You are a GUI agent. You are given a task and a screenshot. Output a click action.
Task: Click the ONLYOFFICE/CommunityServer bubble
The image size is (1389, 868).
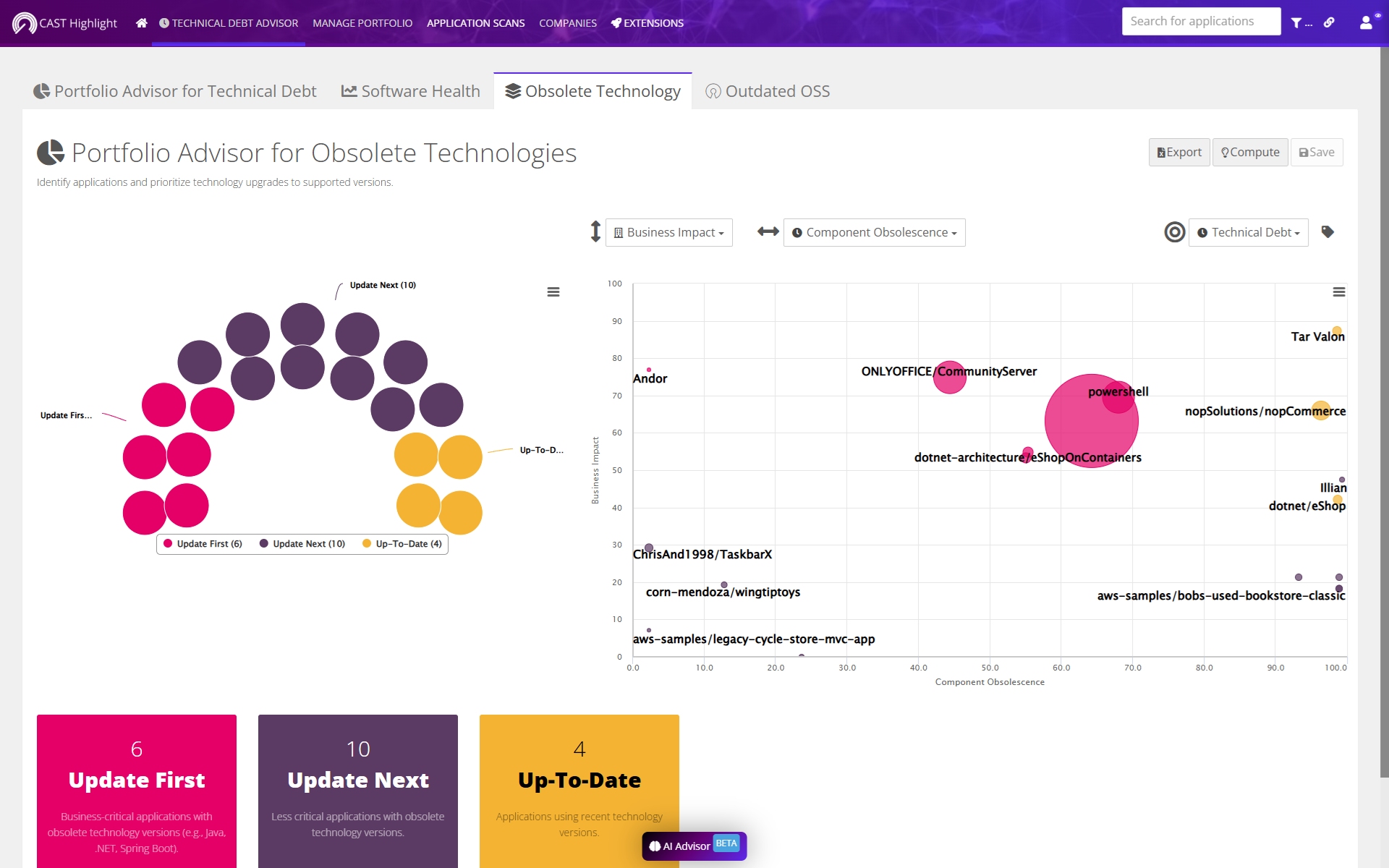point(949,377)
